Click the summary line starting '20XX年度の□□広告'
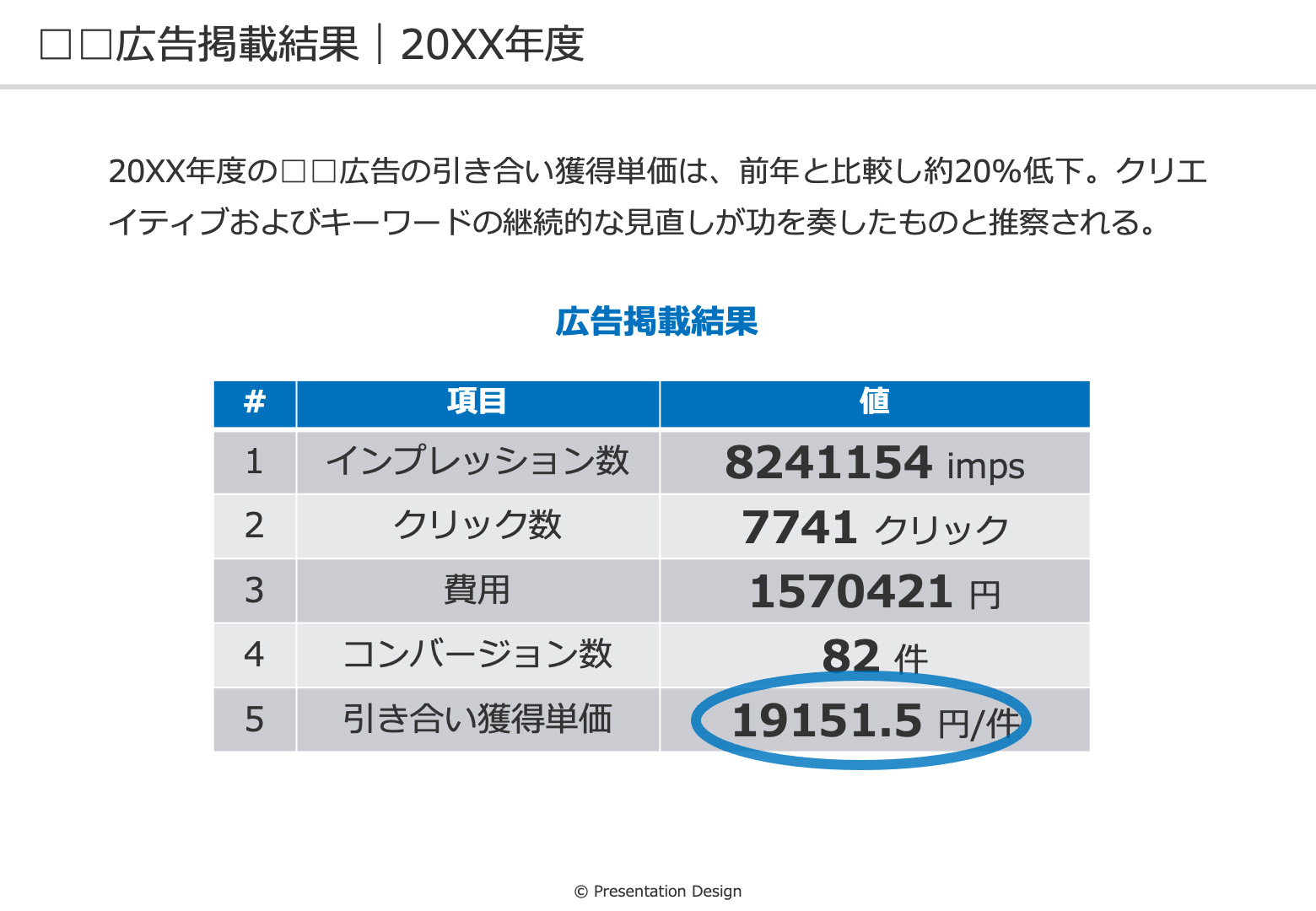The height and width of the screenshot is (911, 1316). [x=658, y=171]
